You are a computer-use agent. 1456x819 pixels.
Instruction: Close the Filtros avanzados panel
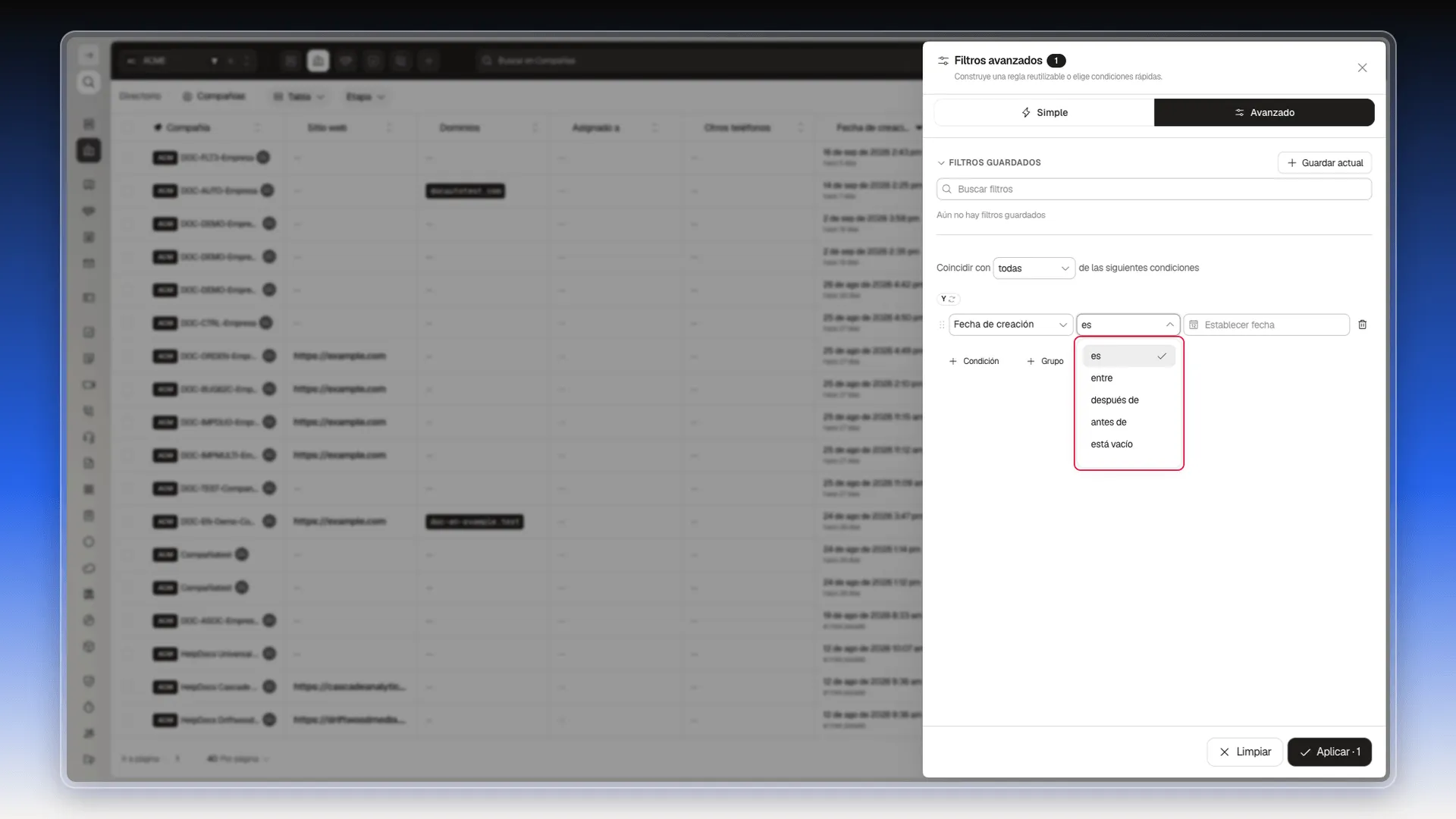click(1362, 67)
